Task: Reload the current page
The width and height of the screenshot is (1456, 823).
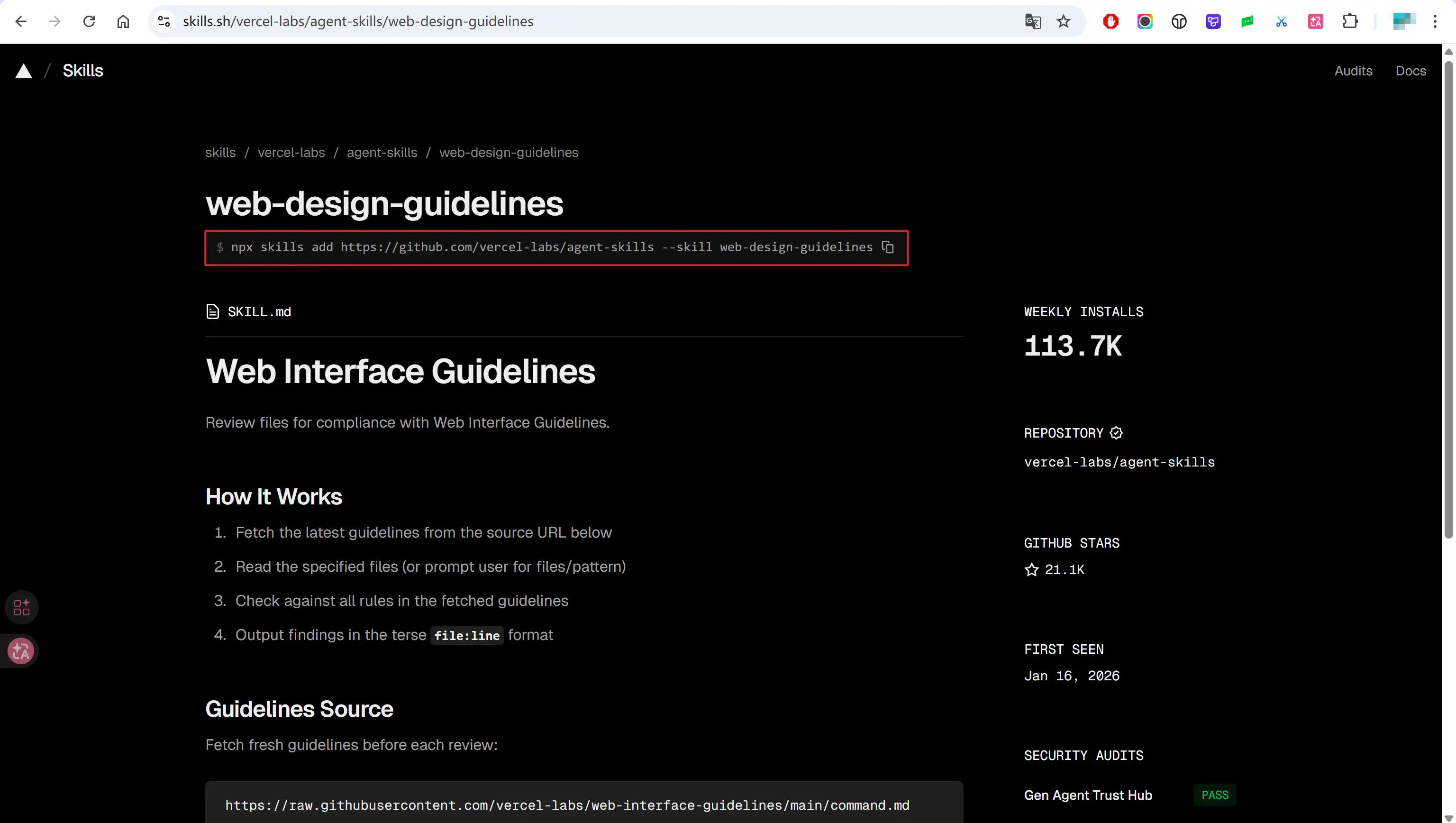Action: 89,21
